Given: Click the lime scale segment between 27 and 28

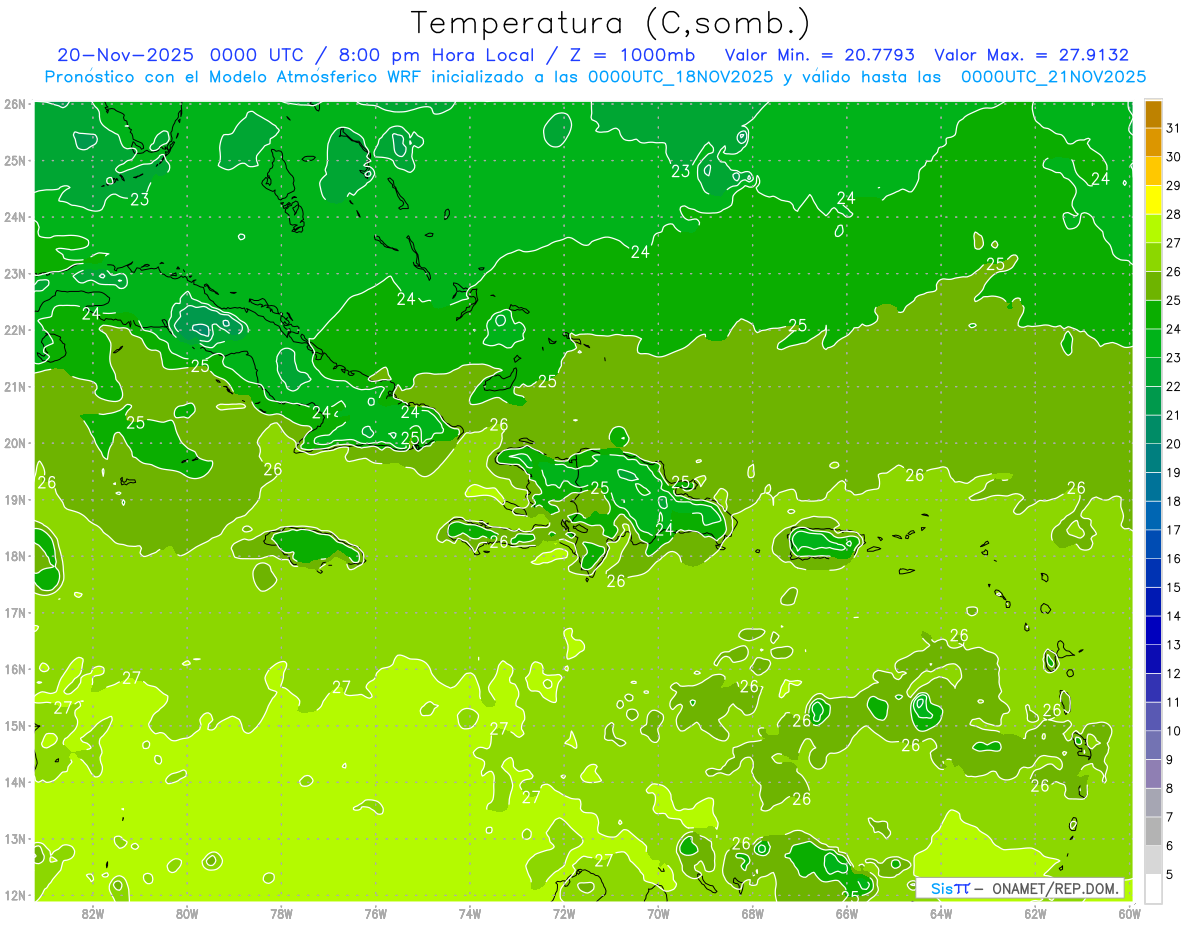Looking at the screenshot, I should coord(1153,228).
